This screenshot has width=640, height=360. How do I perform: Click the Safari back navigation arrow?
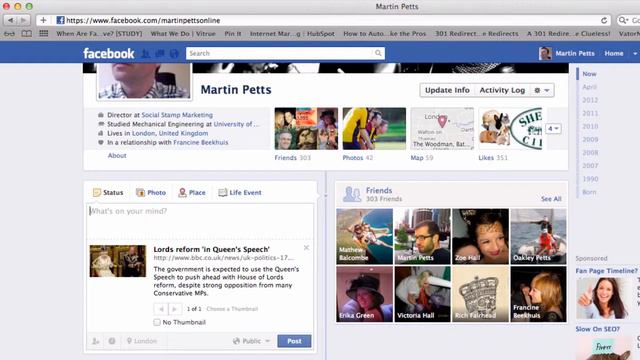[11, 20]
